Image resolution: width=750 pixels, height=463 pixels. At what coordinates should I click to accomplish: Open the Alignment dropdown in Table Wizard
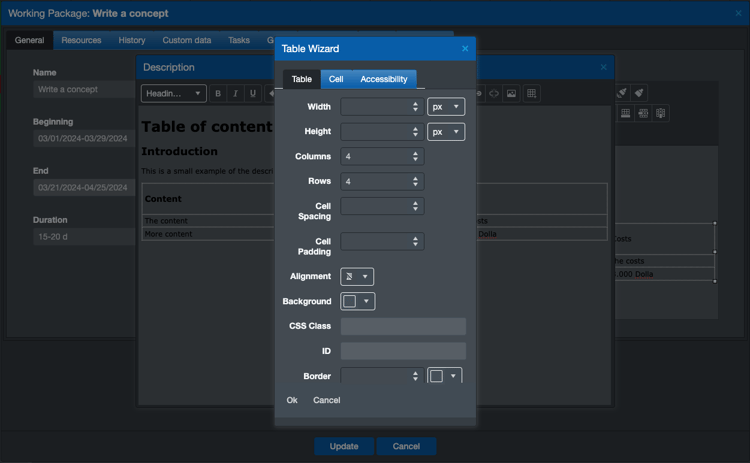[x=357, y=276]
